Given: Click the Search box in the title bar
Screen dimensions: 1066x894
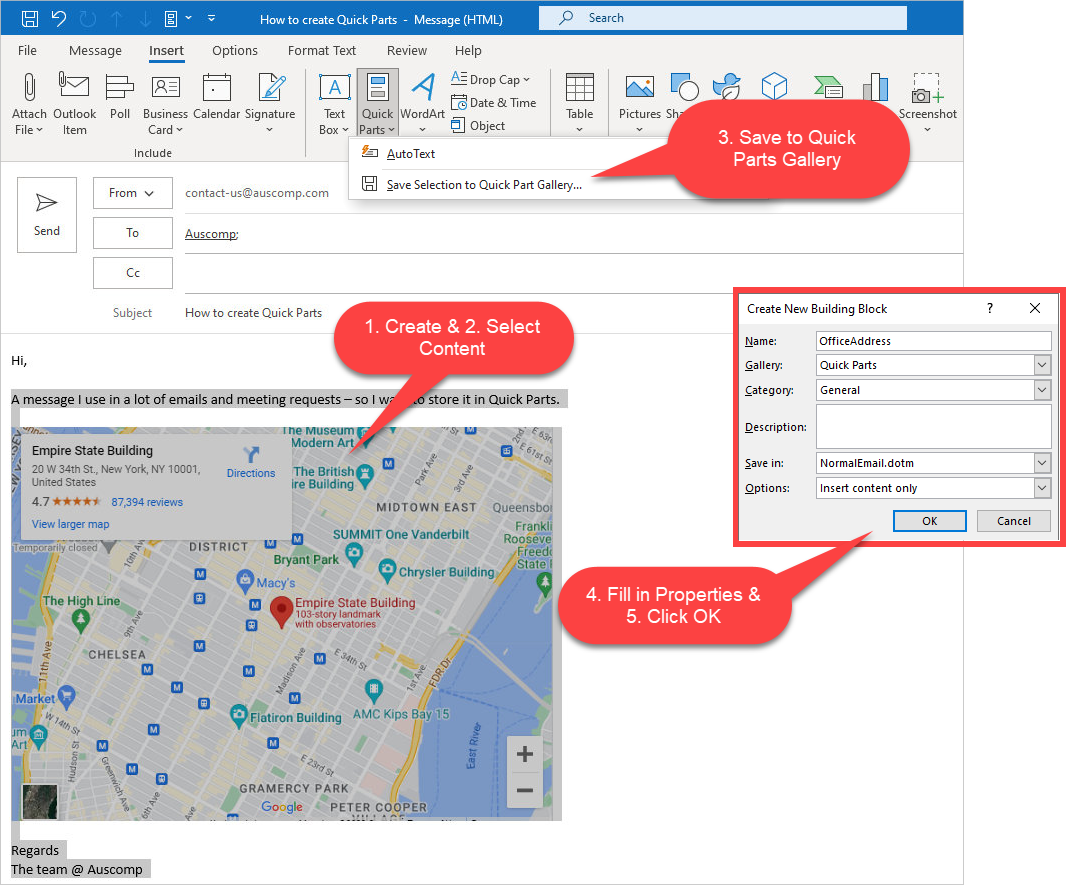Looking at the screenshot, I should click(723, 18).
